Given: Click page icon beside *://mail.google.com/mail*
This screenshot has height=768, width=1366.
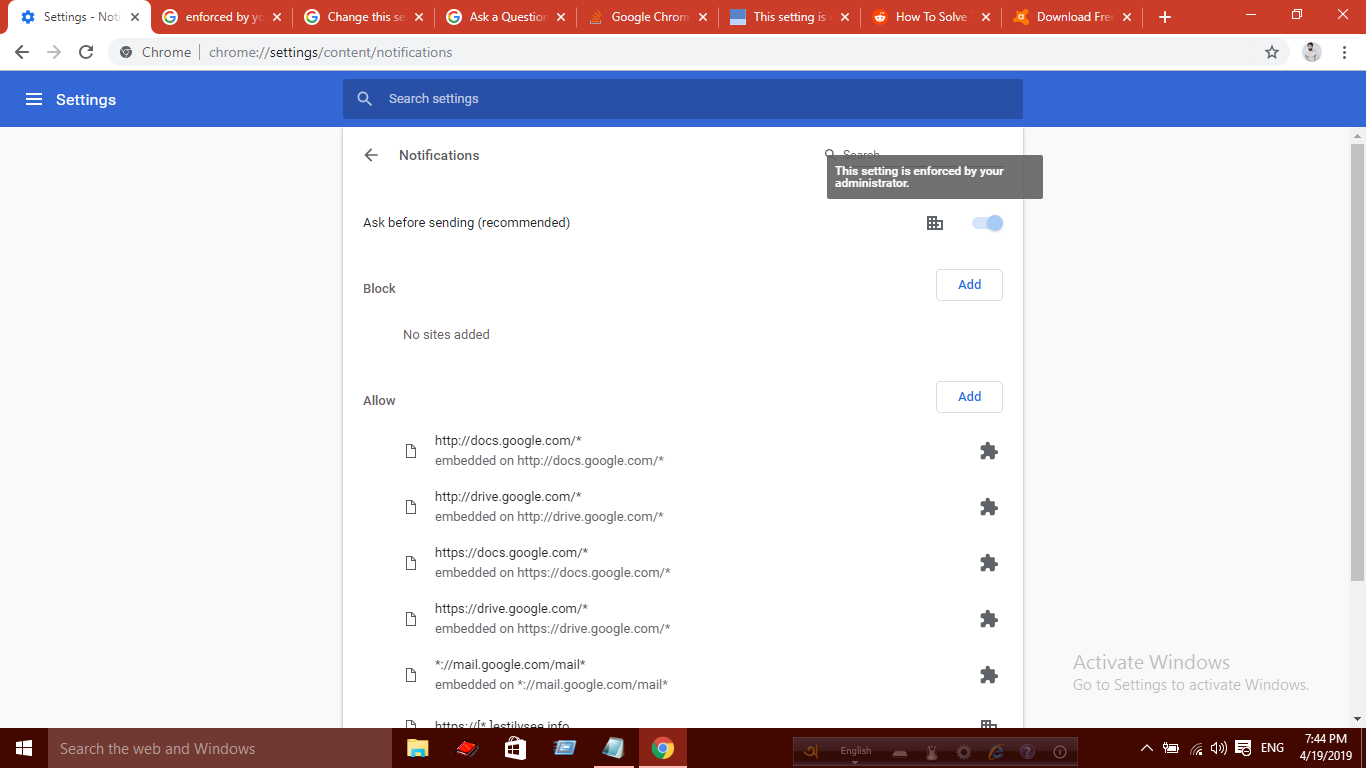Looking at the screenshot, I should (410, 675).
